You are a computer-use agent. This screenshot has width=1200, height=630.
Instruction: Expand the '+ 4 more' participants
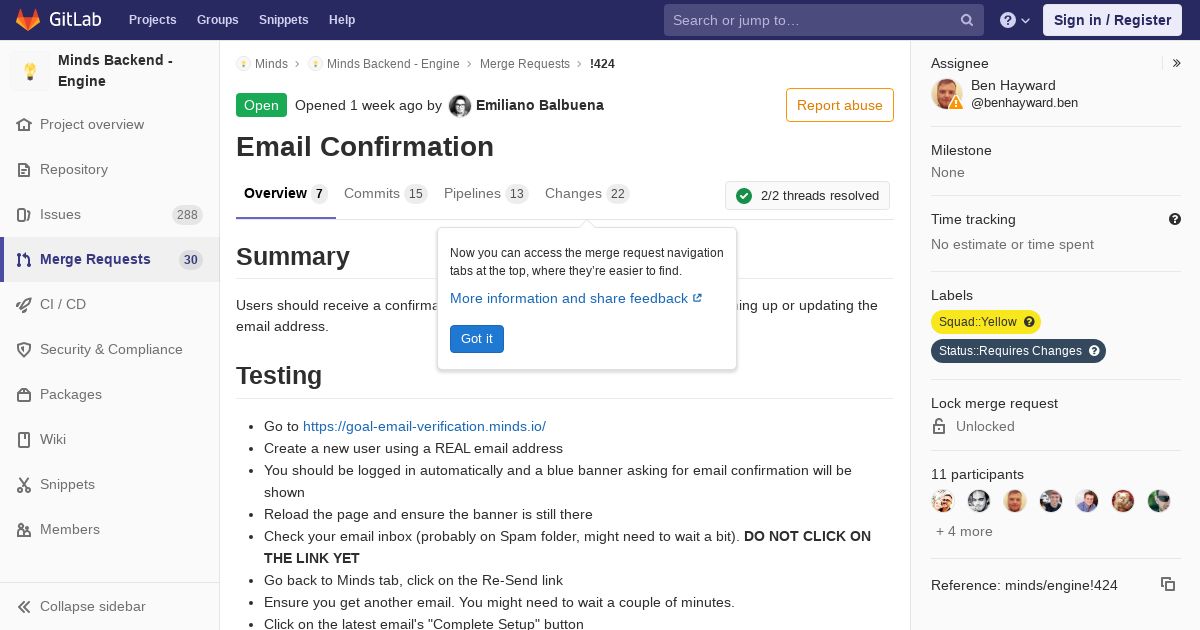click(x=964, y=531)
